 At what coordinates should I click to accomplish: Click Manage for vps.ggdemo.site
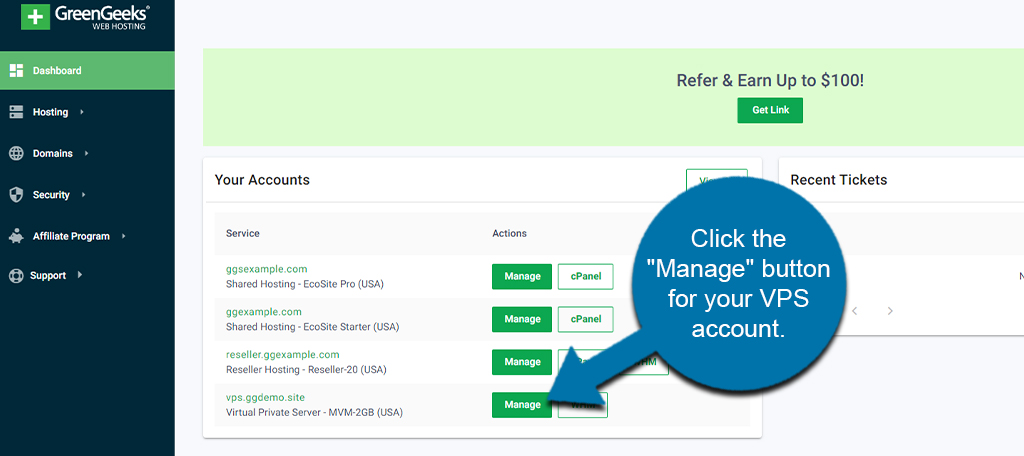pos(522,405)
